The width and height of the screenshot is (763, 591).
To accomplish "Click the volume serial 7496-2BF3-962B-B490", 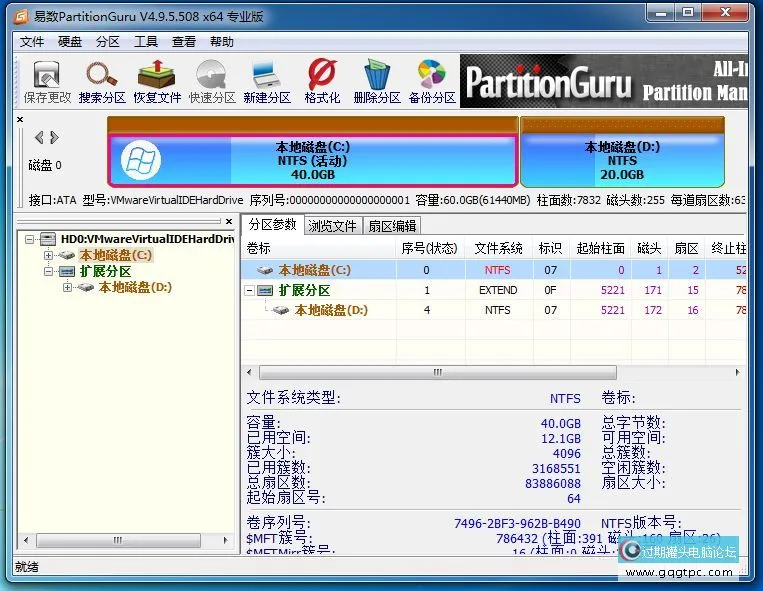I will pos(517,523).
